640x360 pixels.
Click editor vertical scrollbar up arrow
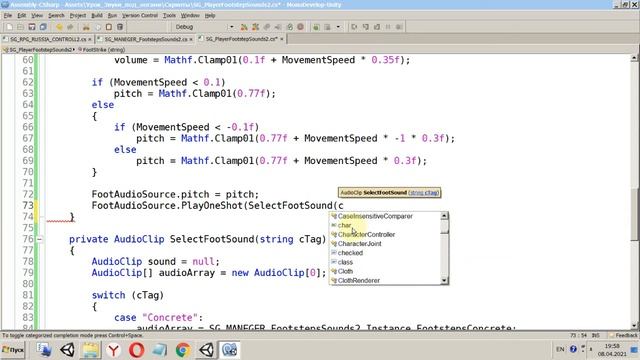click(634, 58)
